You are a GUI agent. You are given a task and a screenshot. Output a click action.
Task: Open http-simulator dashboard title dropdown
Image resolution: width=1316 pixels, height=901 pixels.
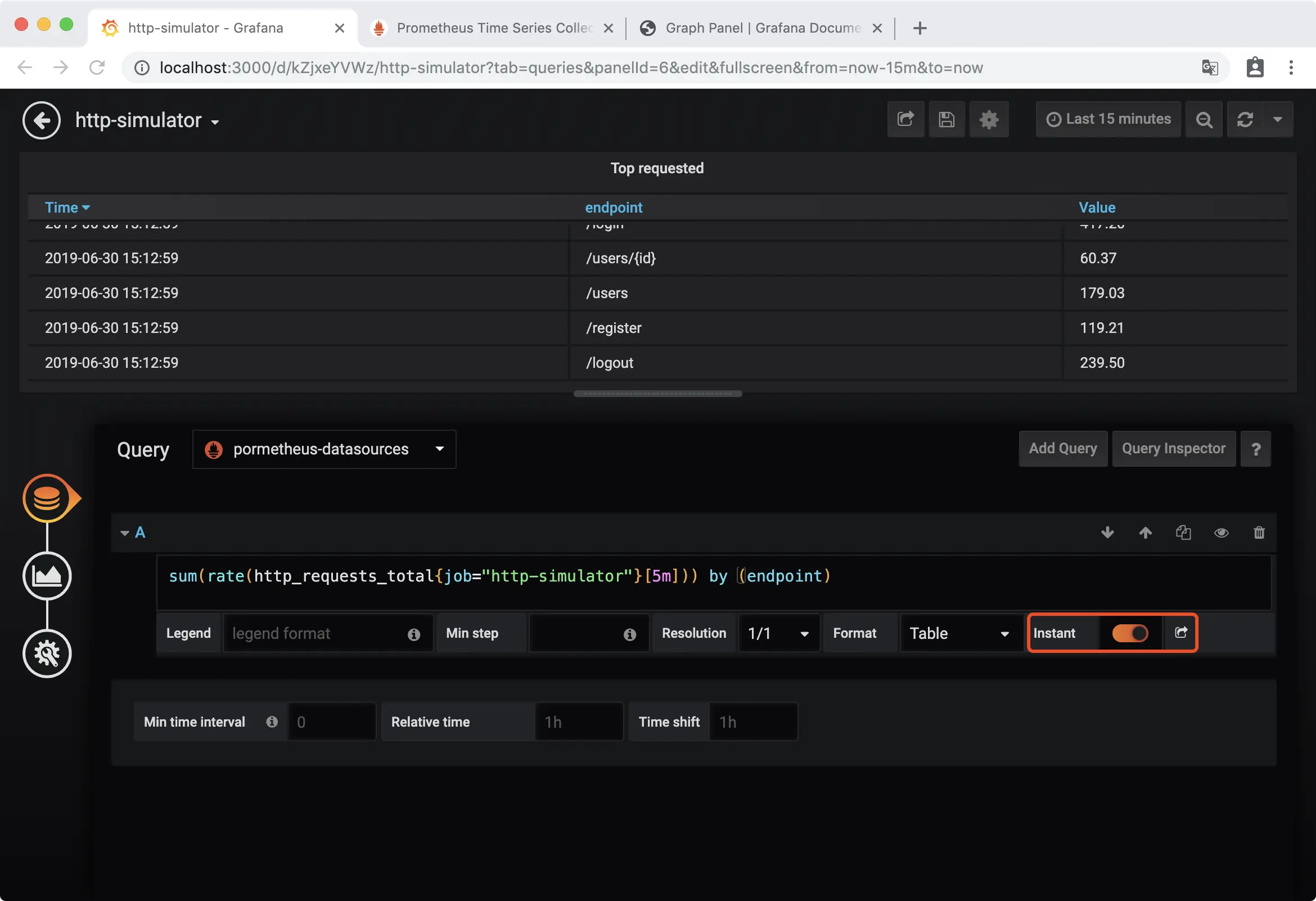click(147, 120)
